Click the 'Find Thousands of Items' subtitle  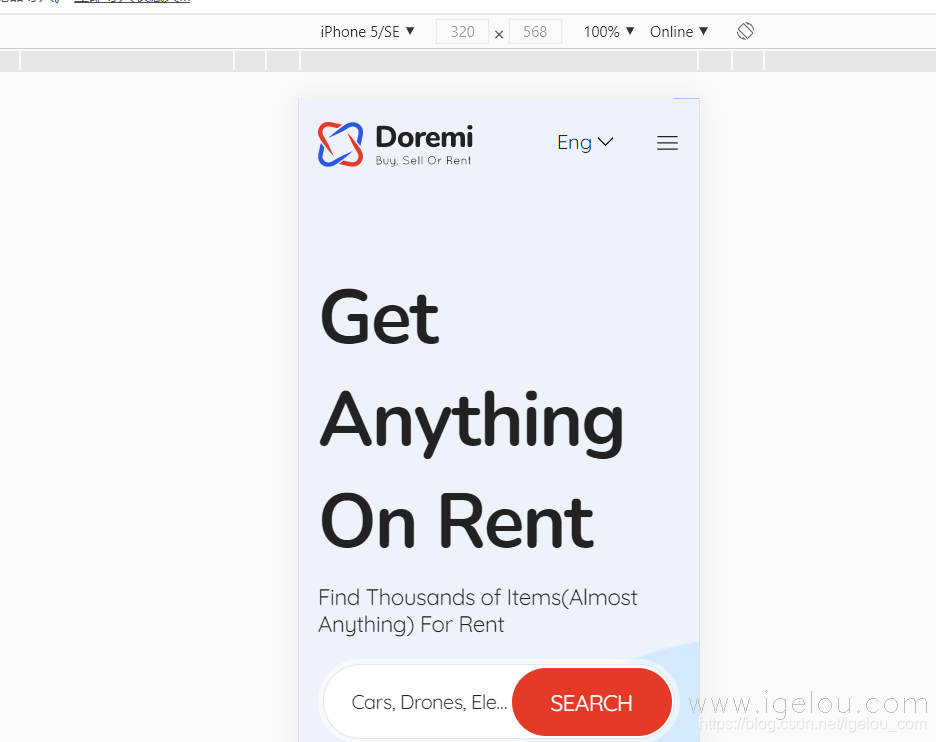coord(478,611)
